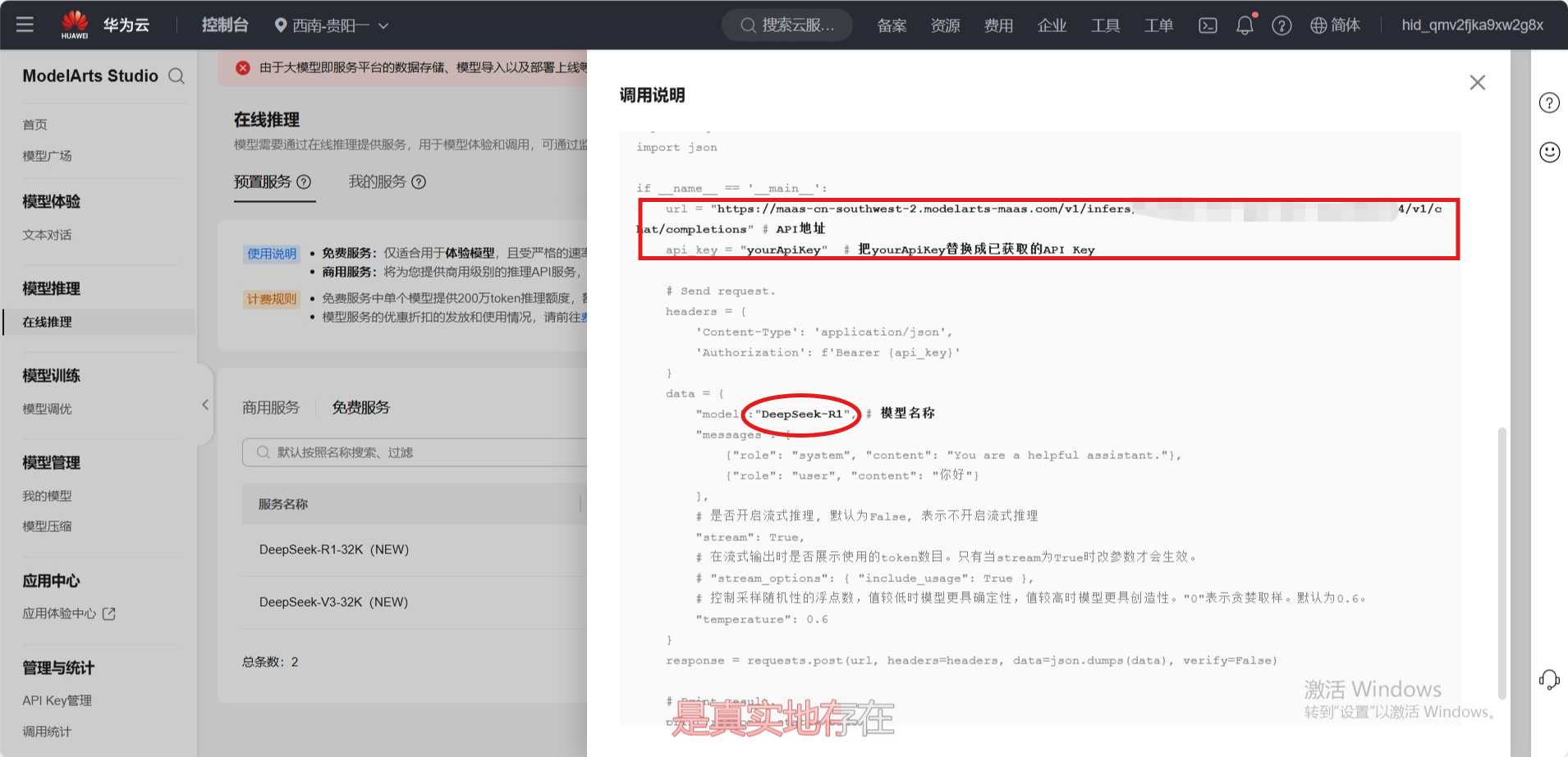Screen dimensions: 1568x757
Task: Click the help circle icon on right sidebar
Action: pos(1549,103)
